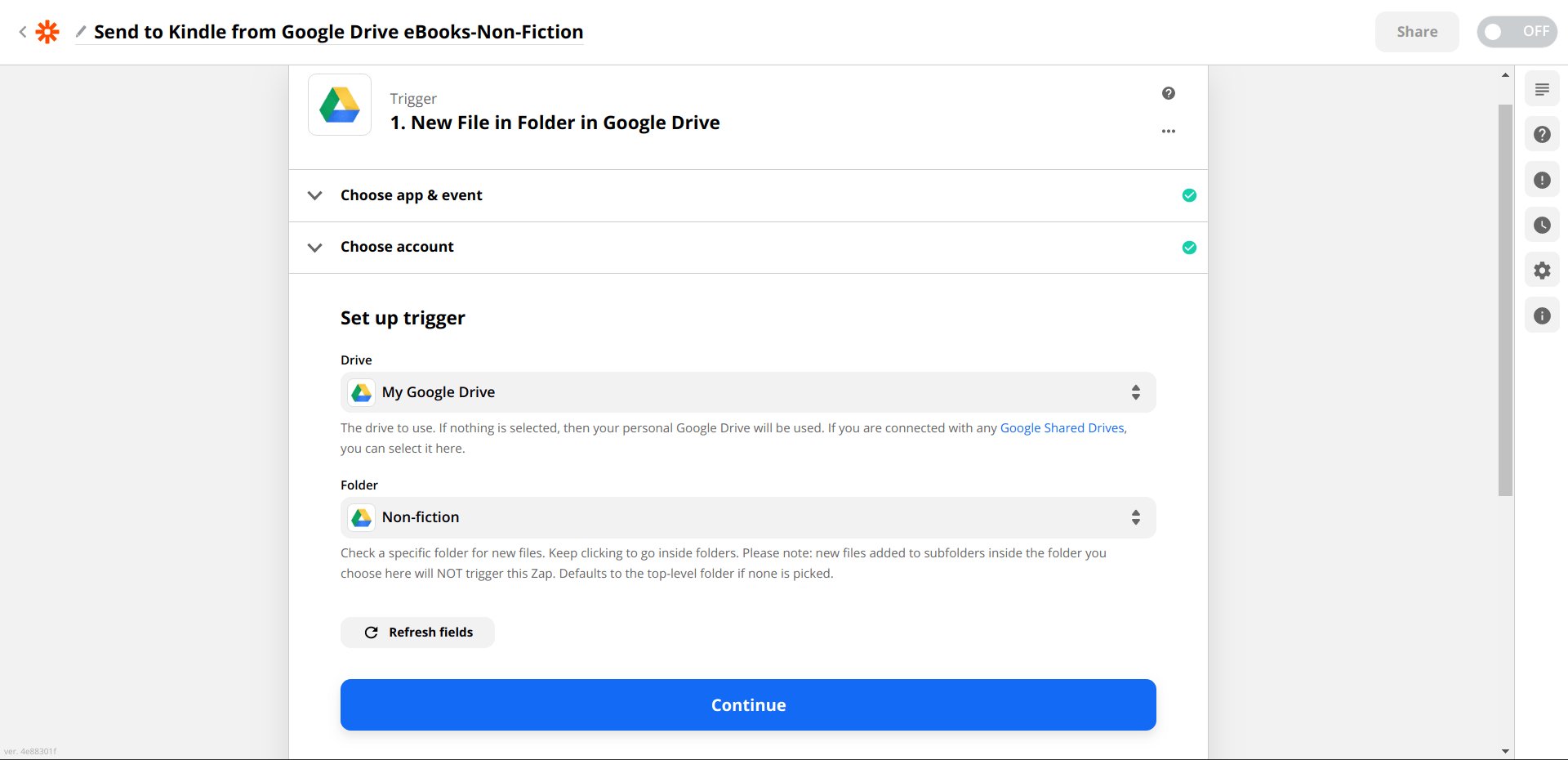The image size is (1568, 760).
Task: Show Zap details with the info icon
Action: pos(1543,315)
